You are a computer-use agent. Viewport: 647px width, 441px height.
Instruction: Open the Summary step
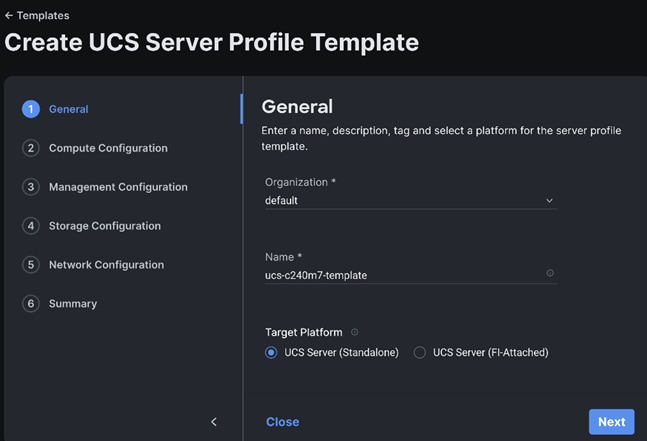click(60, 304)
